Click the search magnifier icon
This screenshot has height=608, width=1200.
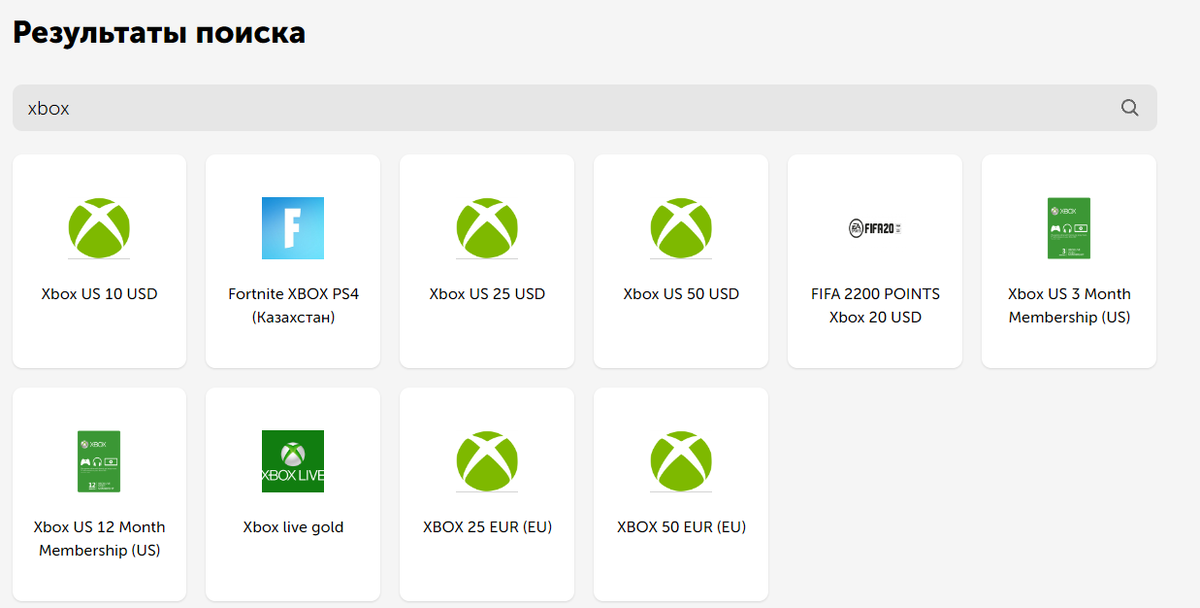coord(1129,107)
